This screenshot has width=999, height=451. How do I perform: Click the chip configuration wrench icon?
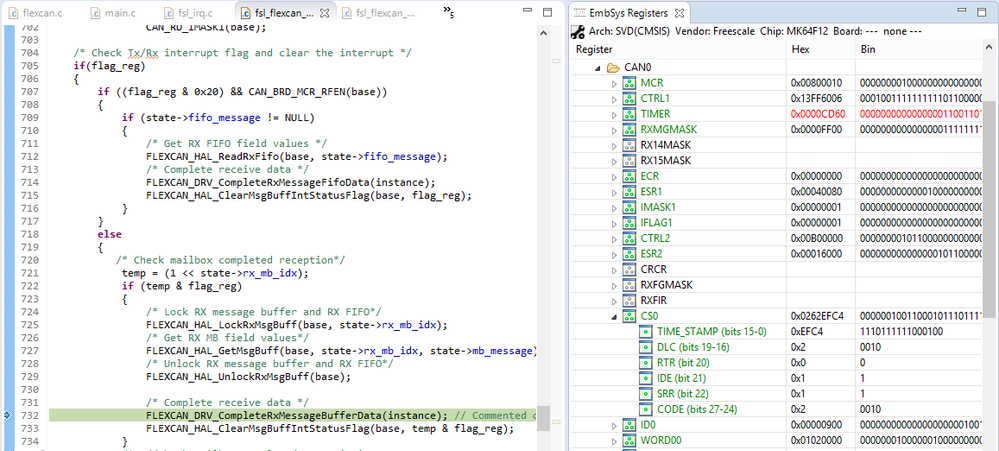(578, 31)
